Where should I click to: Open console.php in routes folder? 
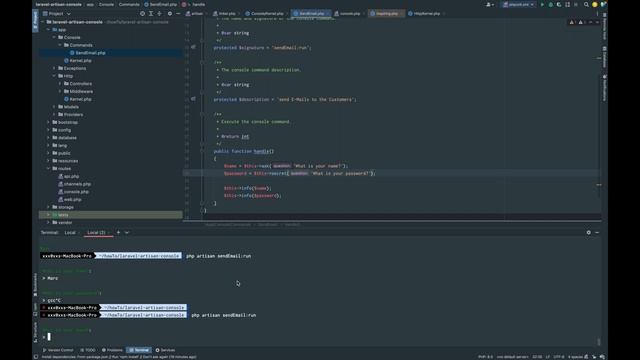pyautogui.click(x=76, y=192)
